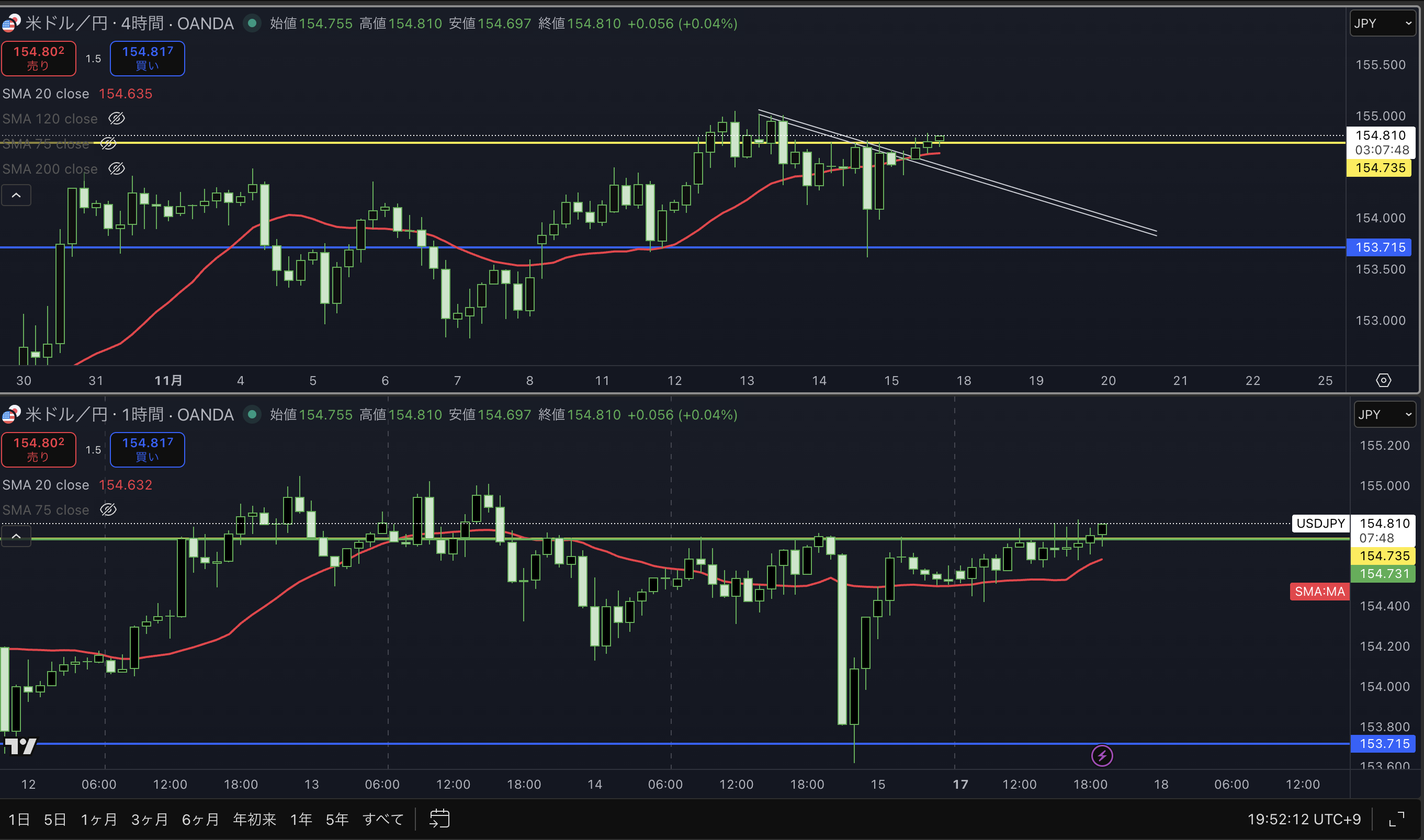Show the SMA 120 close indicator
Viewport: 1424px width, 840px height.
click(x=117, y=118)
